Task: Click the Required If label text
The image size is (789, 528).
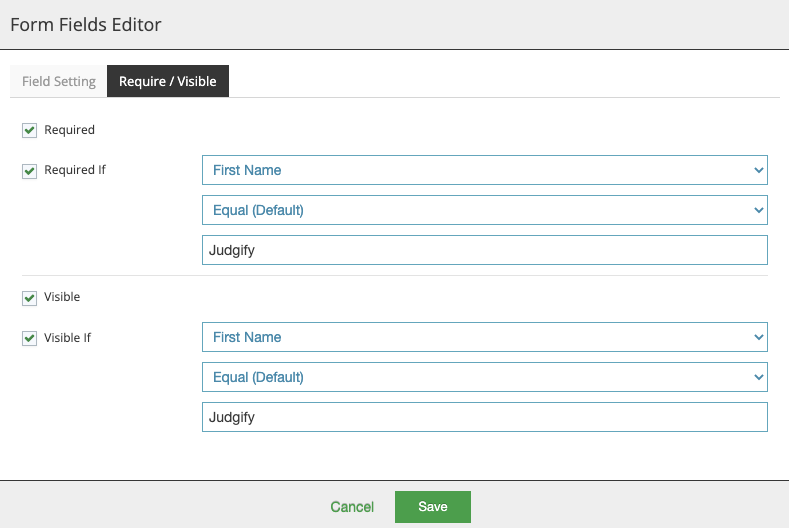Action: pos(75,170)
